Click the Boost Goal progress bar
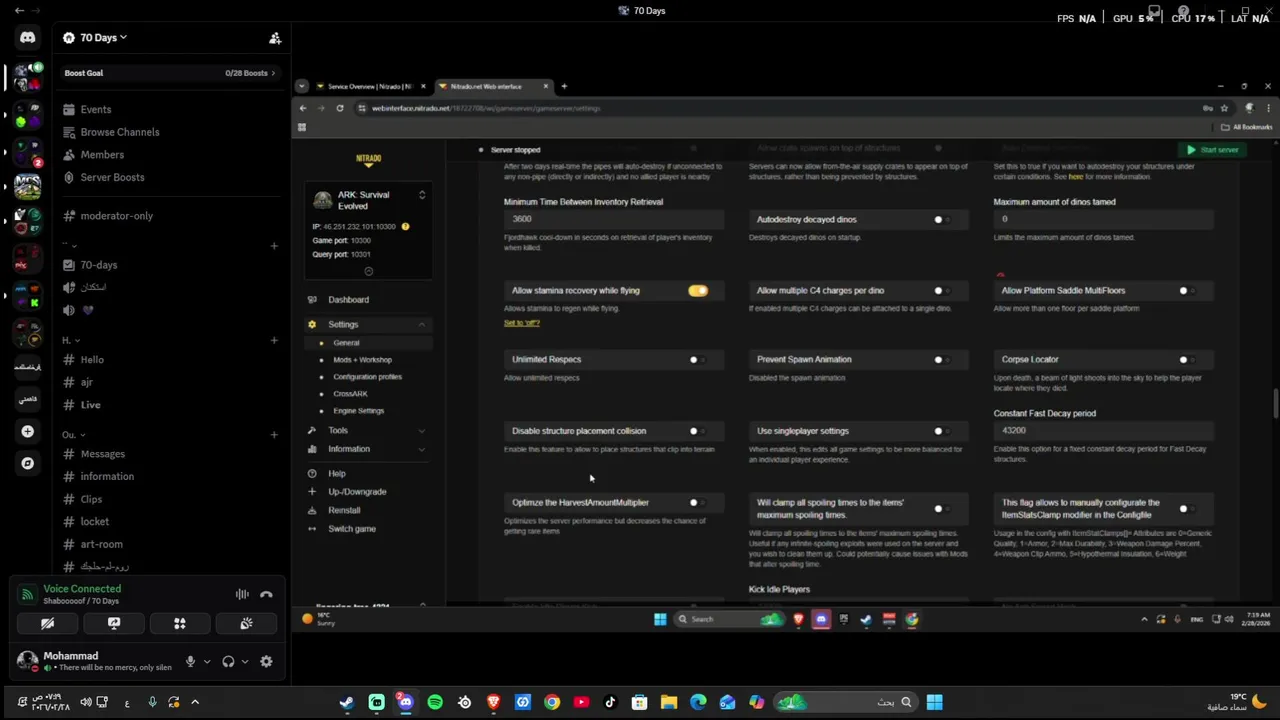The width and height of the screenshot is (1280, 720). point(170,73)
